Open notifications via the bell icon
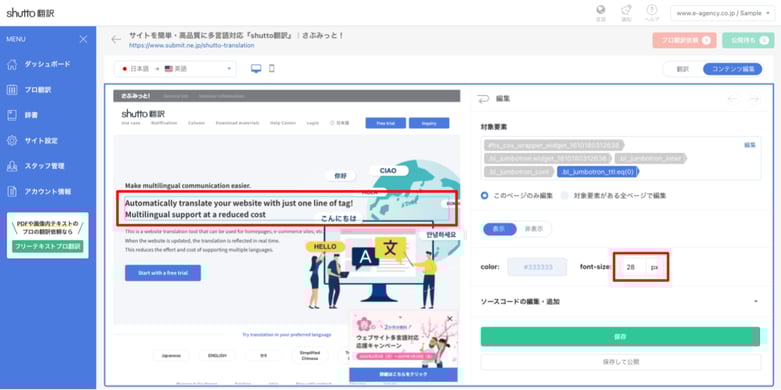 click(x=626, y=10)
